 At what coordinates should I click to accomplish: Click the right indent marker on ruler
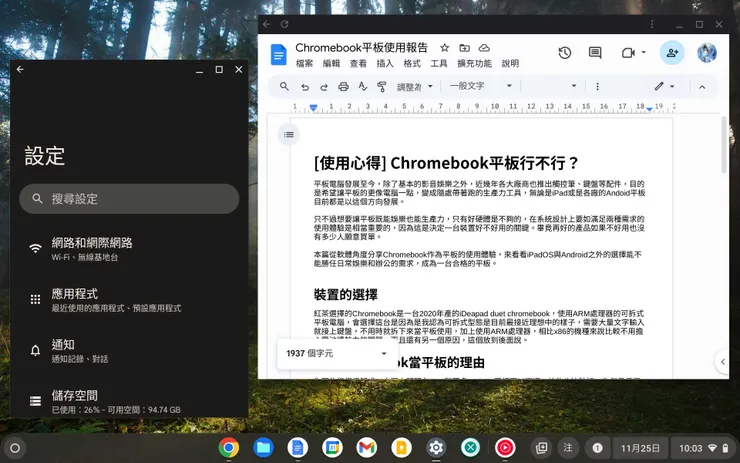[x=649, y=109]
